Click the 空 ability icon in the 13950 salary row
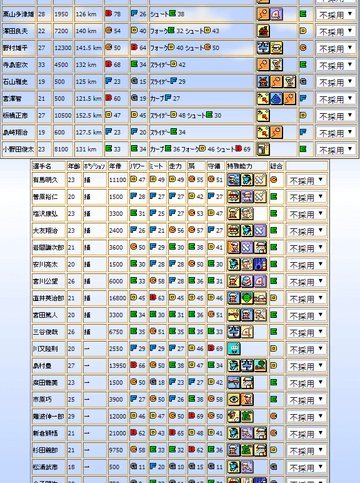This screenshot has height=483, width=360. point(247,366)
